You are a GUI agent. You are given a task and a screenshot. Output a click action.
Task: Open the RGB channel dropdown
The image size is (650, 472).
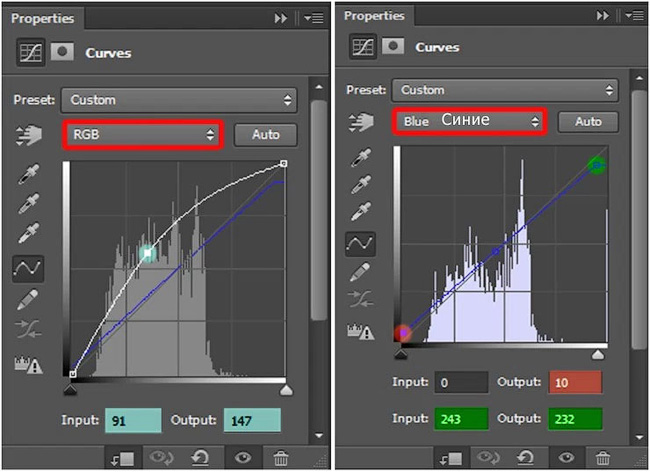(143, 134)
